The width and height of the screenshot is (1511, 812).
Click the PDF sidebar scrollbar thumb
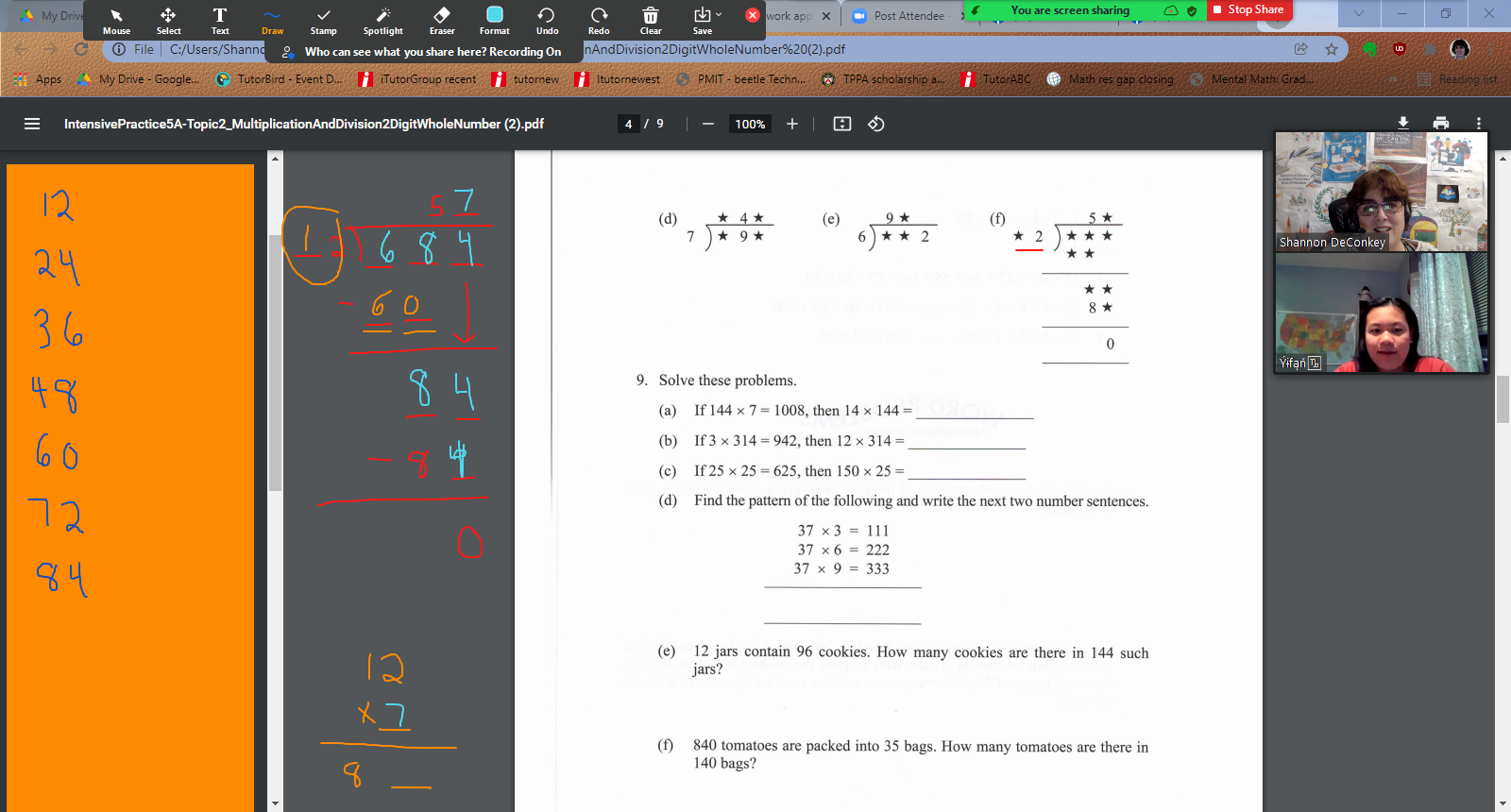pyautogui.click(x=275, y=363)
